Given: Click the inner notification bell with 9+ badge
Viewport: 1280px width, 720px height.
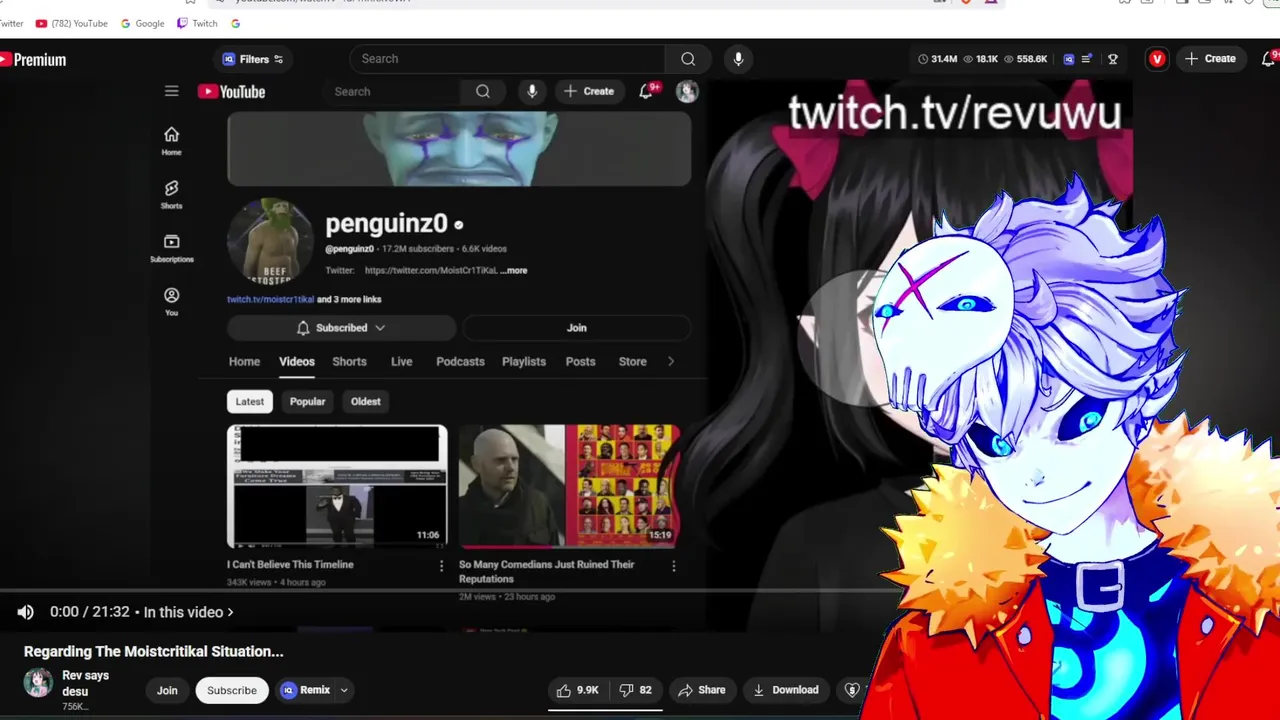Looking at the screenshot, I should click(x=647, y=91).
